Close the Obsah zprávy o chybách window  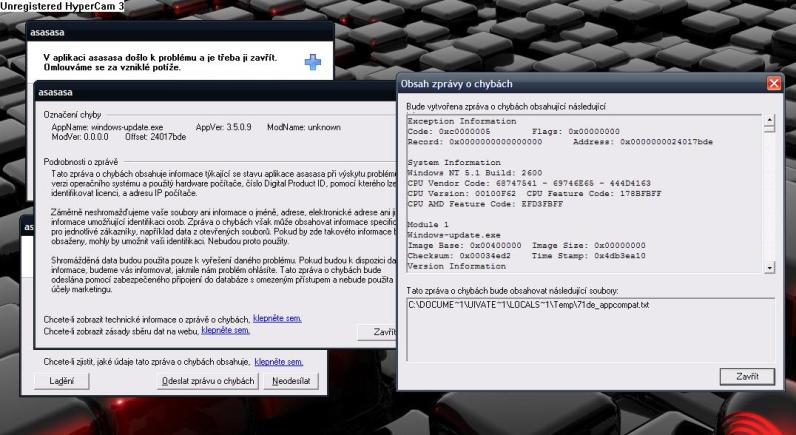pos(774,83)
